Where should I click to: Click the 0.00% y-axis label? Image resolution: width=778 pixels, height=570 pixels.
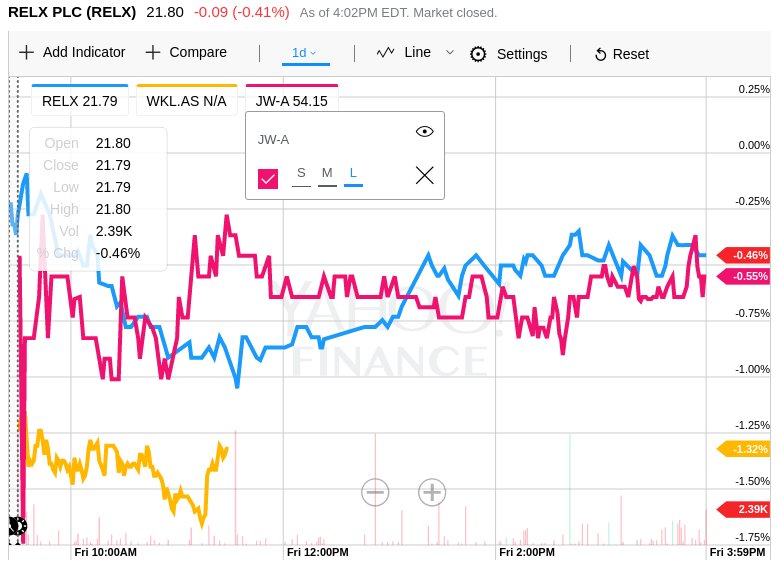click(754, 145)
